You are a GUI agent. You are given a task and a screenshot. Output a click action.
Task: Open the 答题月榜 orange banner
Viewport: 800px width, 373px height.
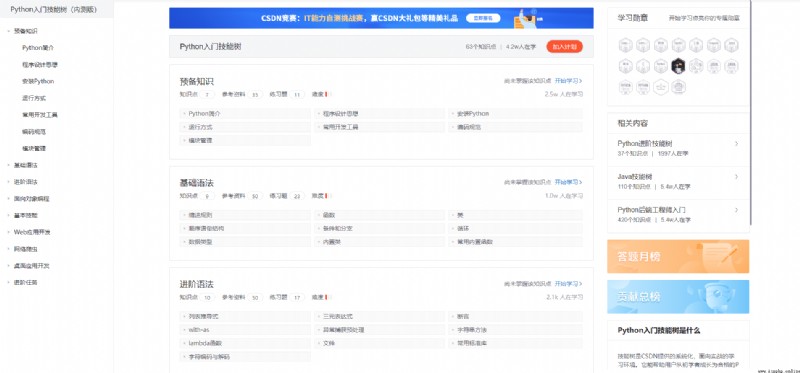click(678, 256)
